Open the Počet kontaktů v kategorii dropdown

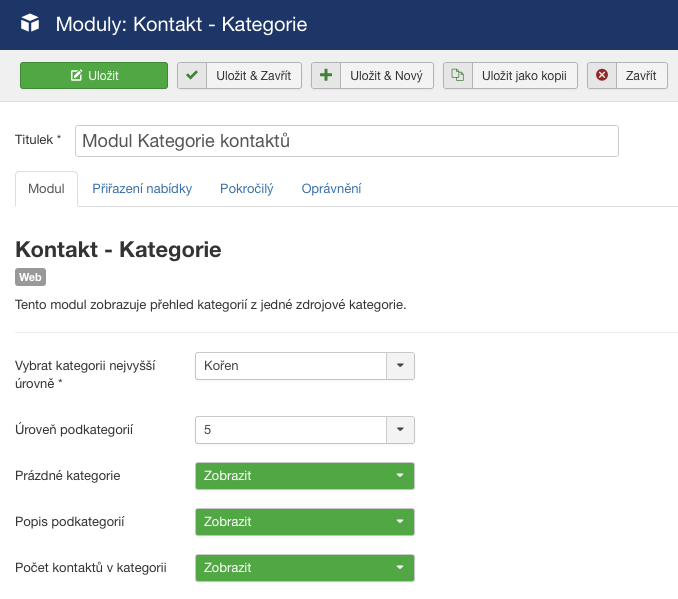click(x=304, y=568)
